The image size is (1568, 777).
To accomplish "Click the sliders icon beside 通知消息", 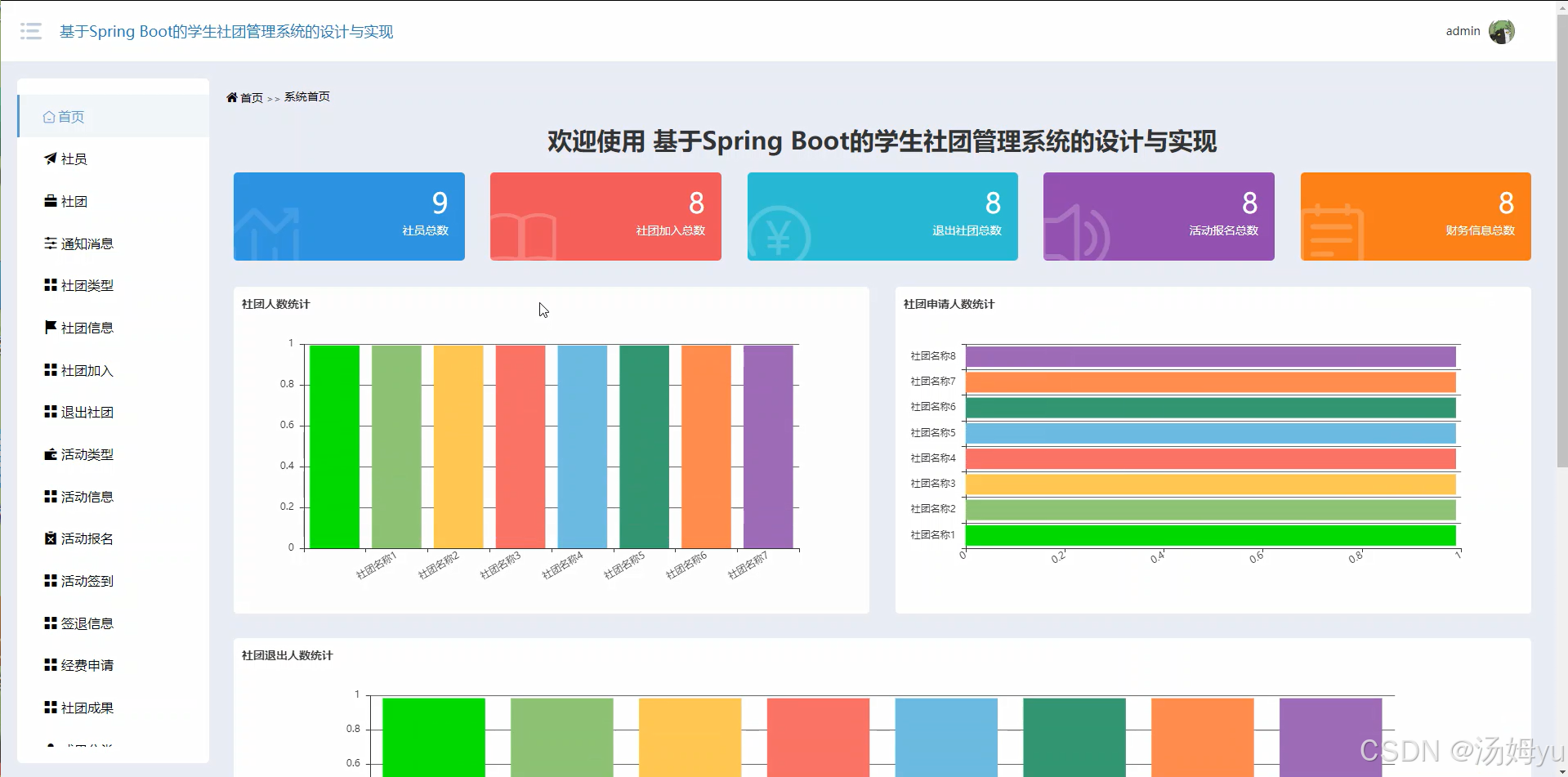I will pos(51,243).
